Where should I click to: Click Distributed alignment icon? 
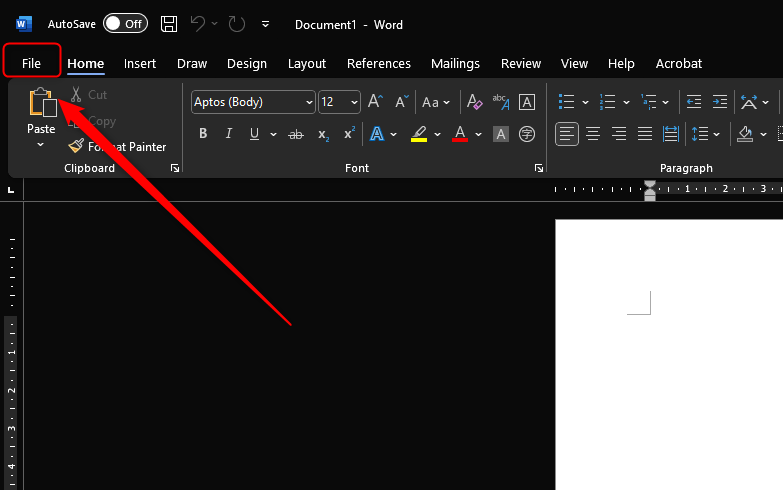pos(671,134)
